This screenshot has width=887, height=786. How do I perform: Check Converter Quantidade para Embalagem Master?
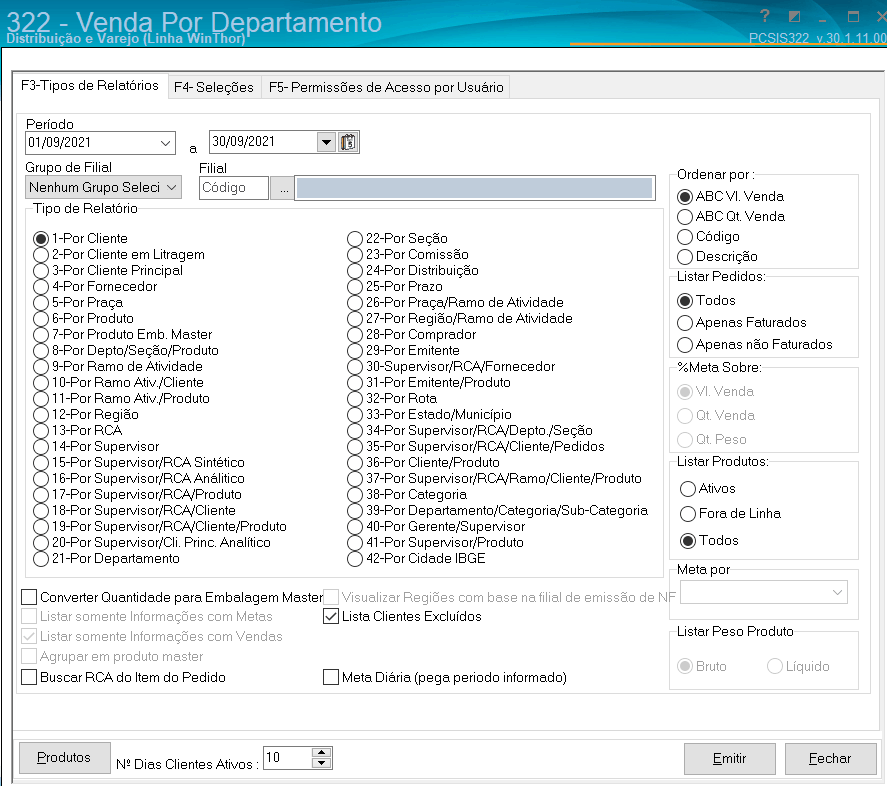pyautogui.click(x=29, y=597)
